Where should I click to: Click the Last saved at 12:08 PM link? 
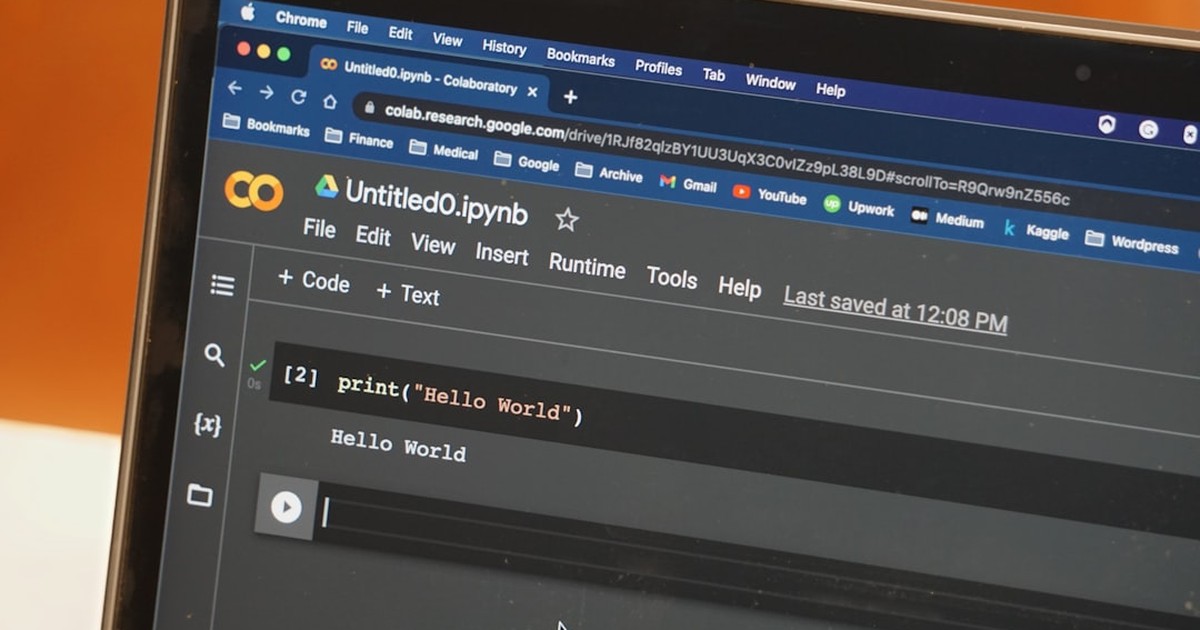point(895,309)
